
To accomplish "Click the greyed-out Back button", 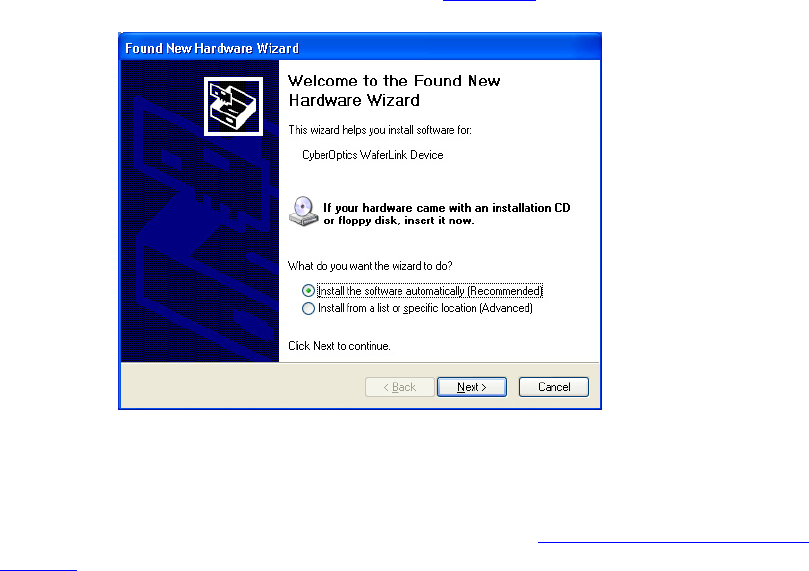I will (x=399, y=387).
